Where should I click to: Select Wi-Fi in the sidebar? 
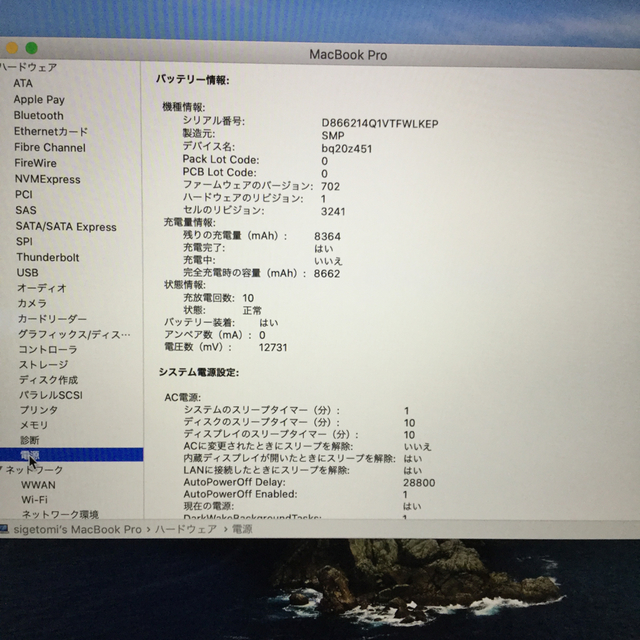click(x=34, y=500)
